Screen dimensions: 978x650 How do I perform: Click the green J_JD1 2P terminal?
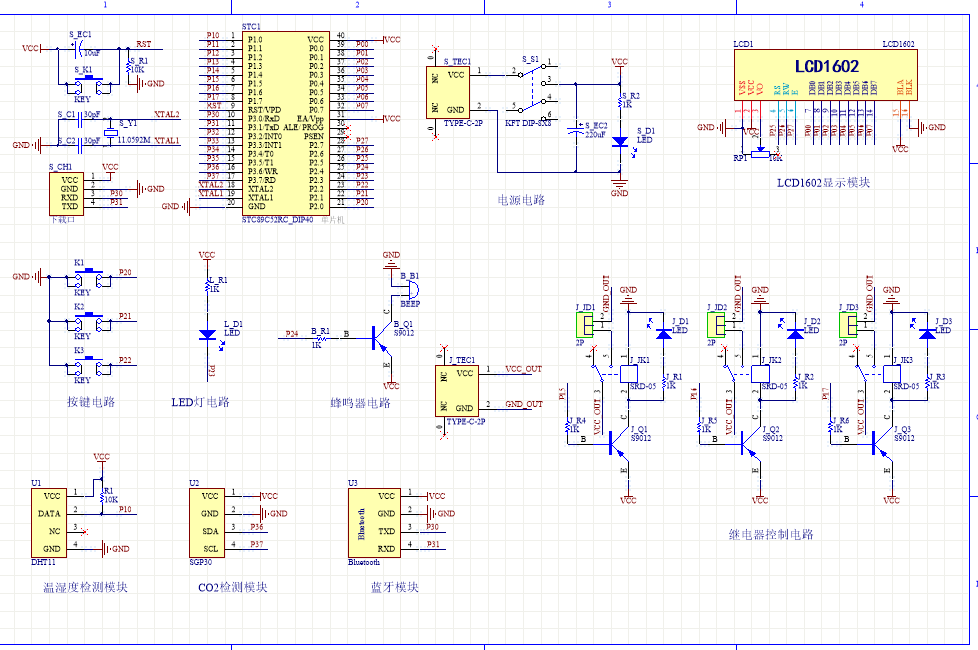(584, 325)
